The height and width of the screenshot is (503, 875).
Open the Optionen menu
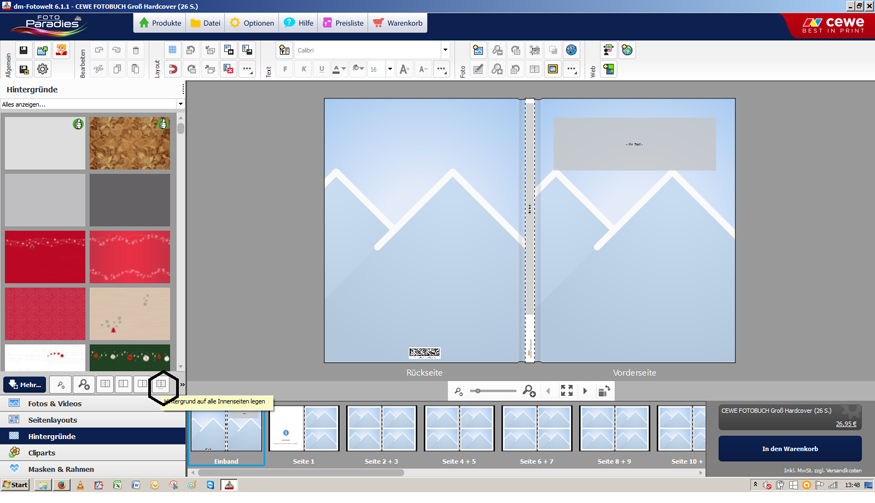pos(252,23)
